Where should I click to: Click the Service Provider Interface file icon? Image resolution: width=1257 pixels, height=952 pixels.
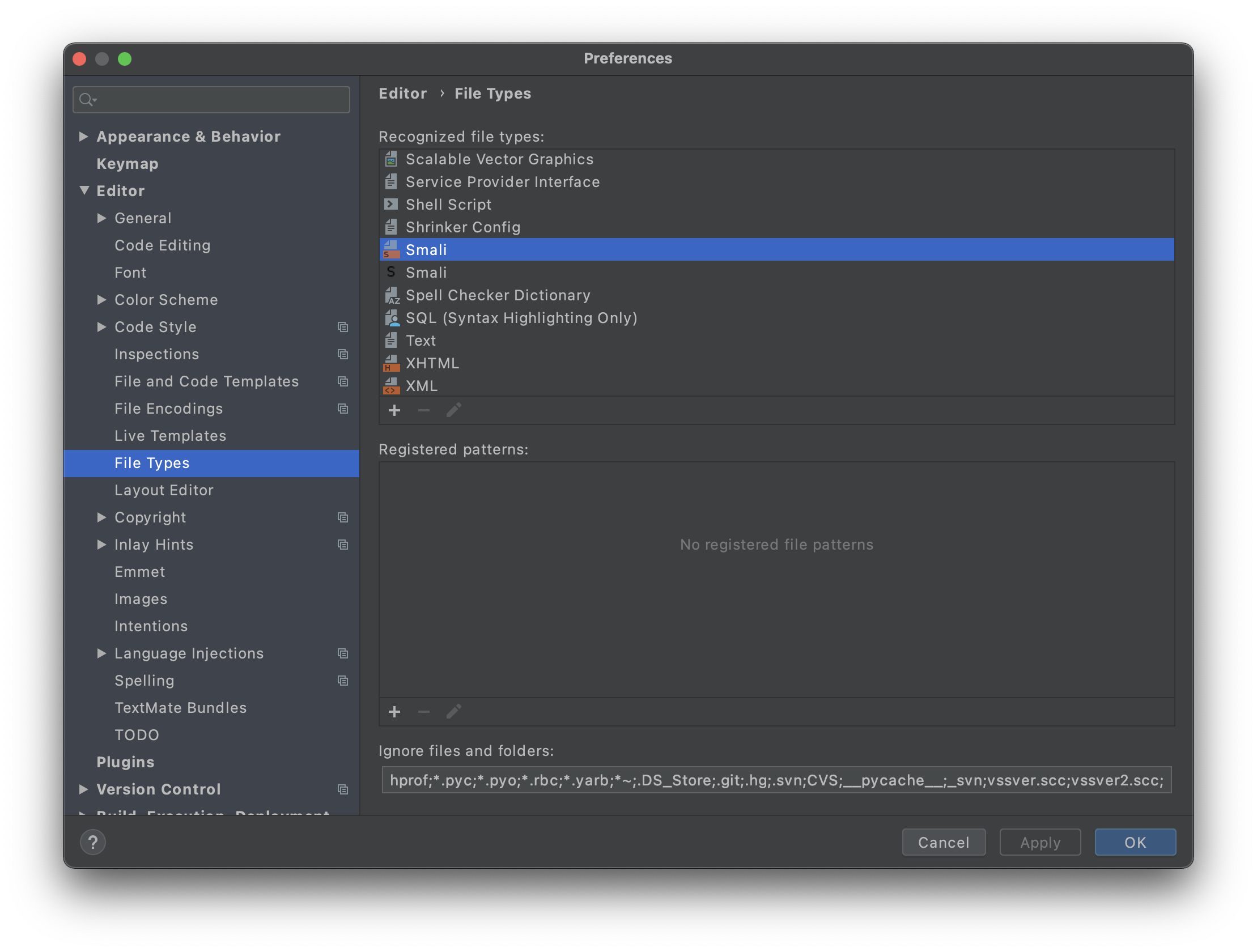coord(391,182)
